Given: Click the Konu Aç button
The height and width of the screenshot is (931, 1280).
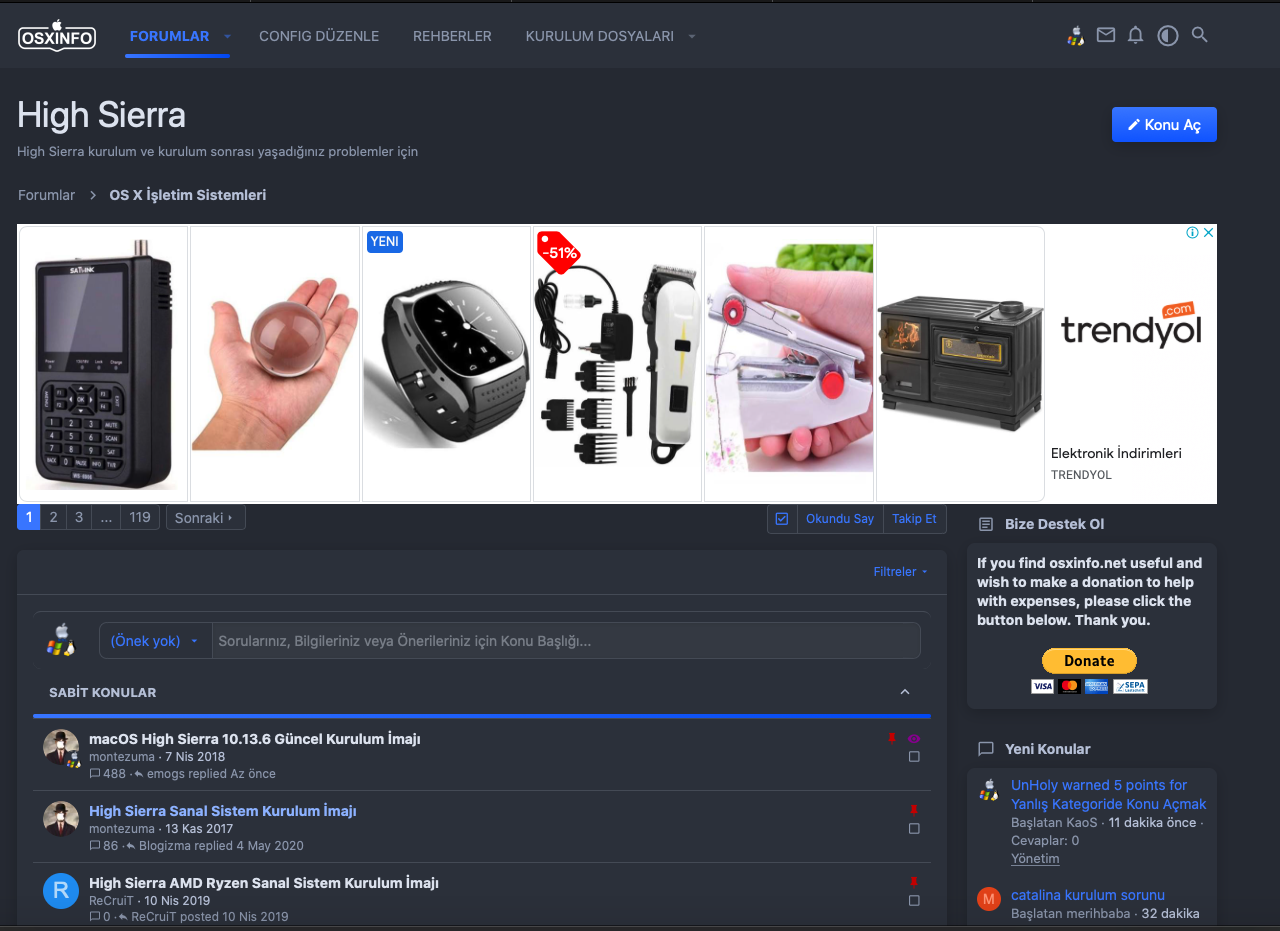Looking at the screenshot, I should pos(1164,125).
